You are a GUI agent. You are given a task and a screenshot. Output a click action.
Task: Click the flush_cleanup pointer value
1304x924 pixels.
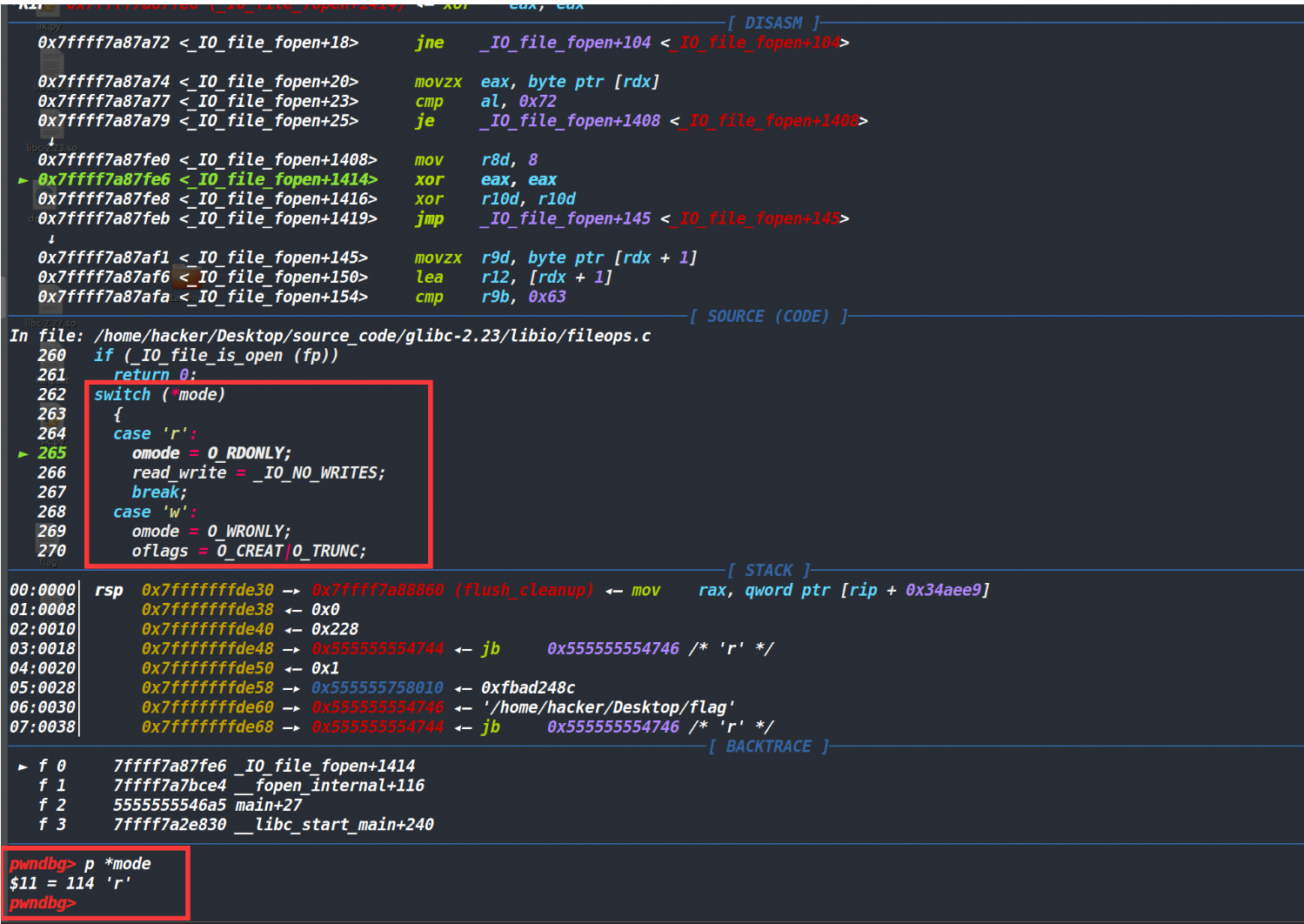pyautogui.click(x=452, y=591)
